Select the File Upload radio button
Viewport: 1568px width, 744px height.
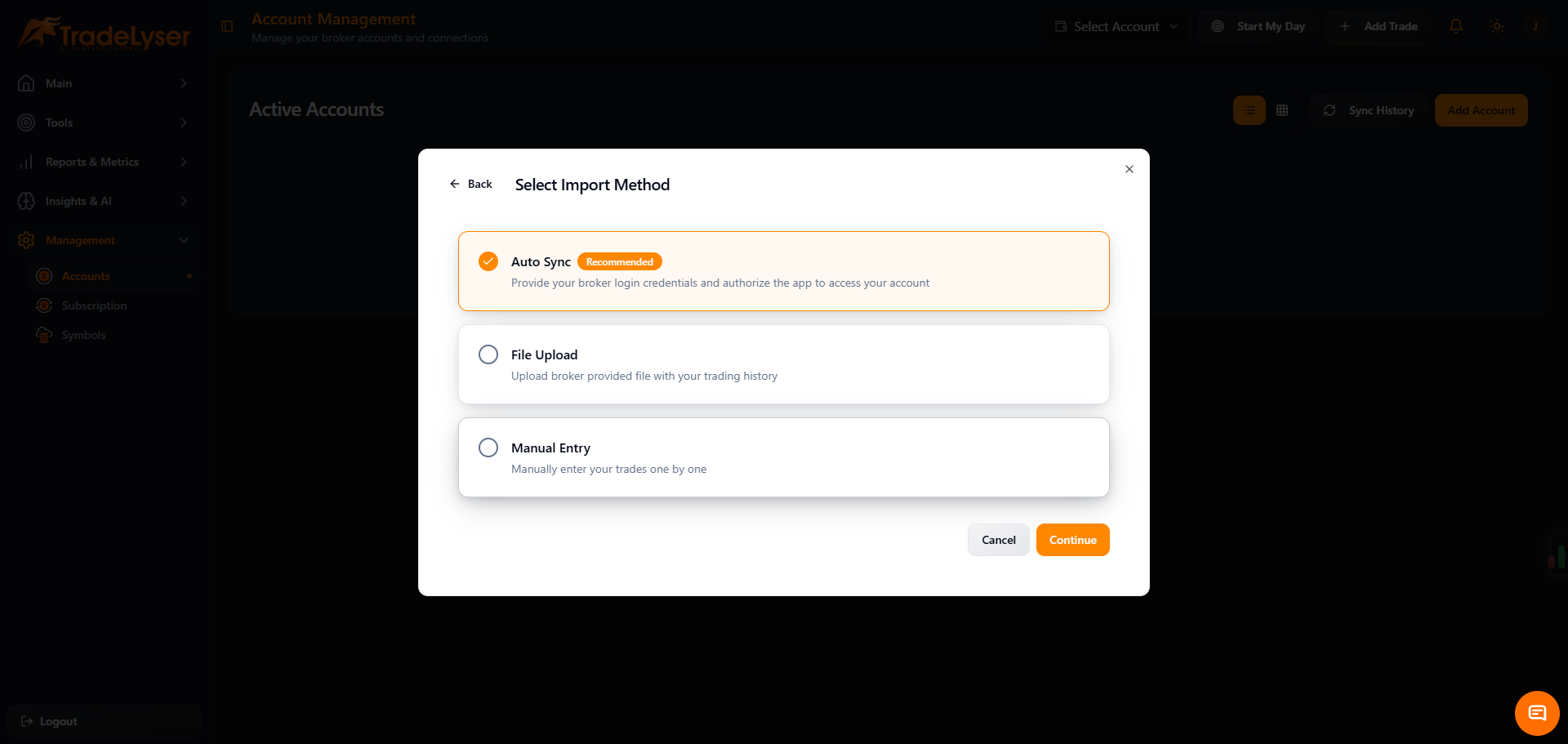(x=488, y=354)
